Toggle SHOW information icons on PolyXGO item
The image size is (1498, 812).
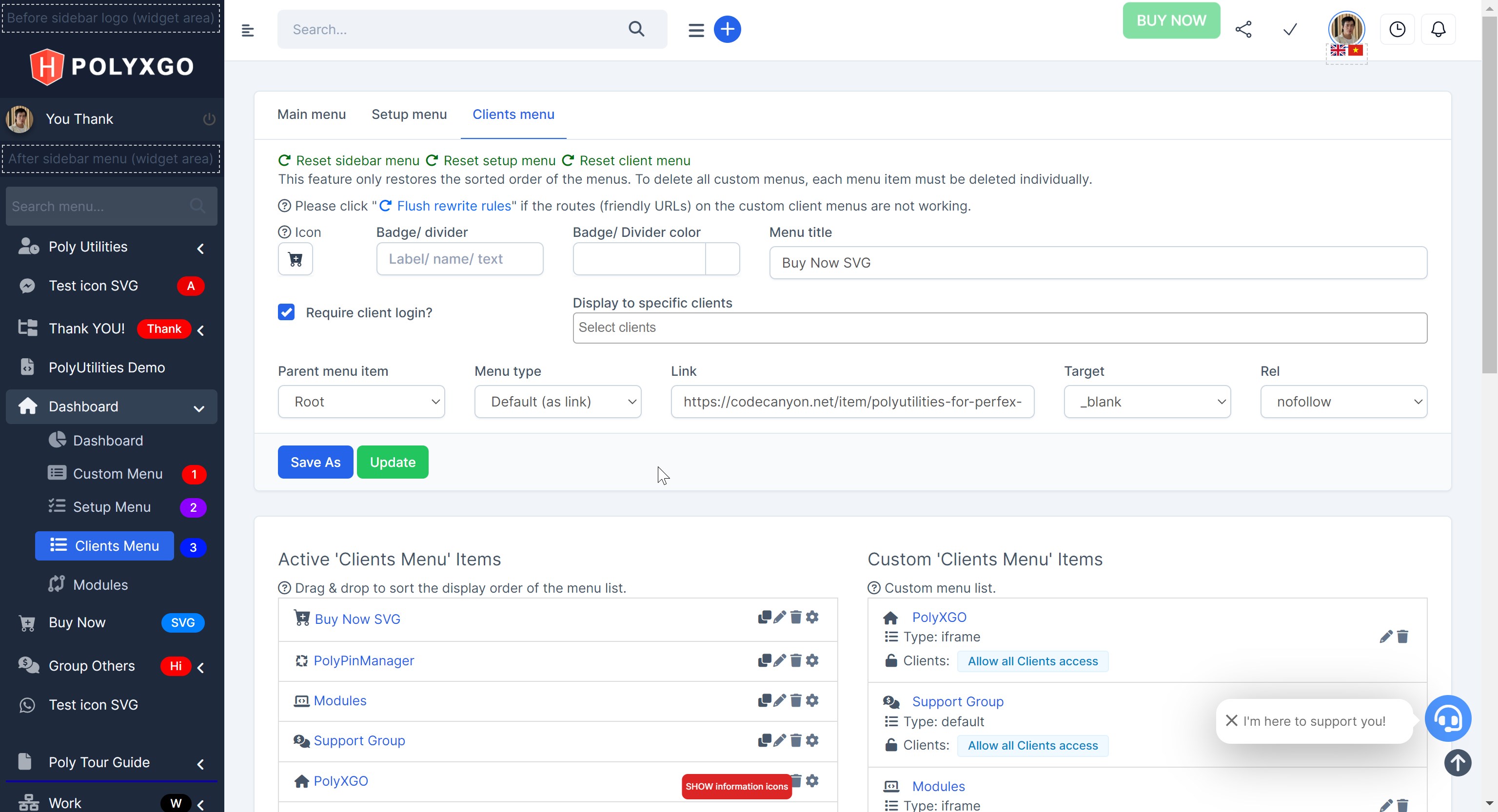pos(736,786)
